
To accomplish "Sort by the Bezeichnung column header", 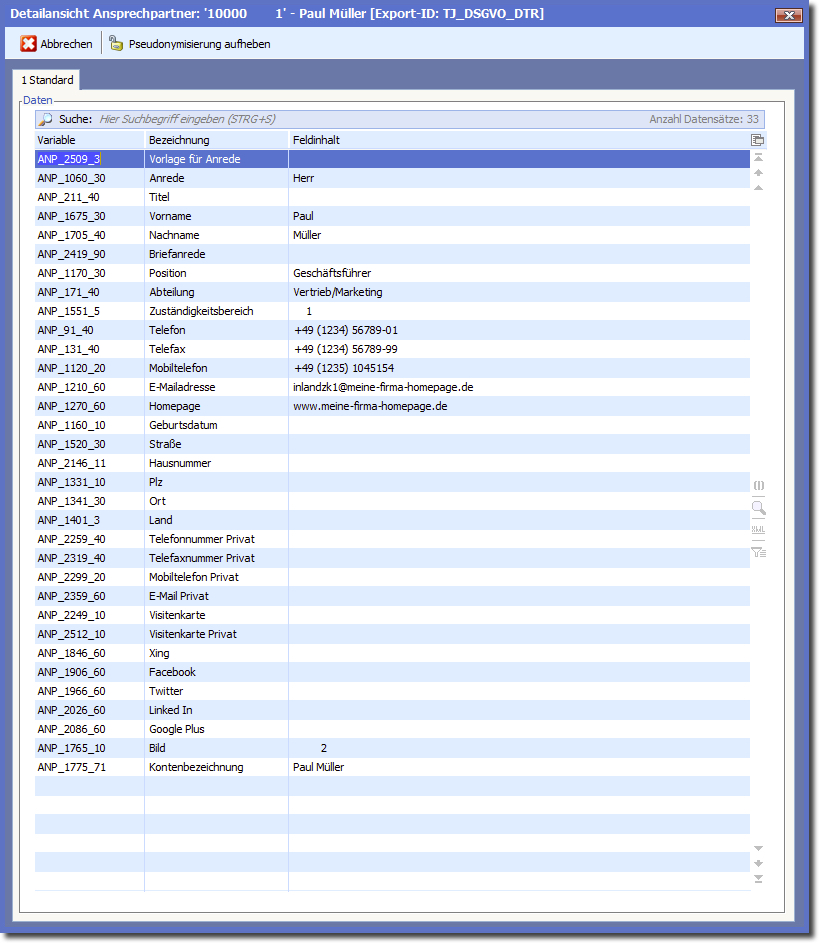I will [216, 140].
